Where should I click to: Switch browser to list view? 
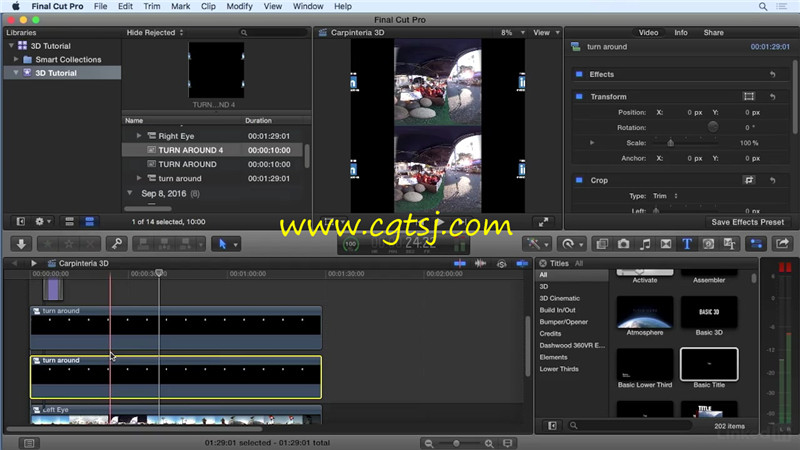tap(89, 221)
